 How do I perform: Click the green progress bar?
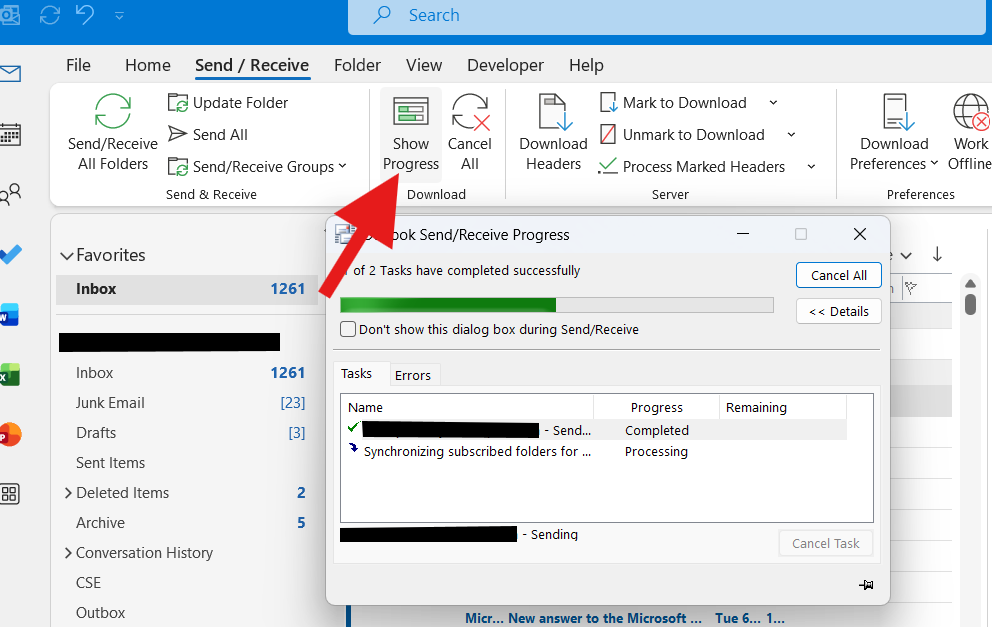click(448, 305)
